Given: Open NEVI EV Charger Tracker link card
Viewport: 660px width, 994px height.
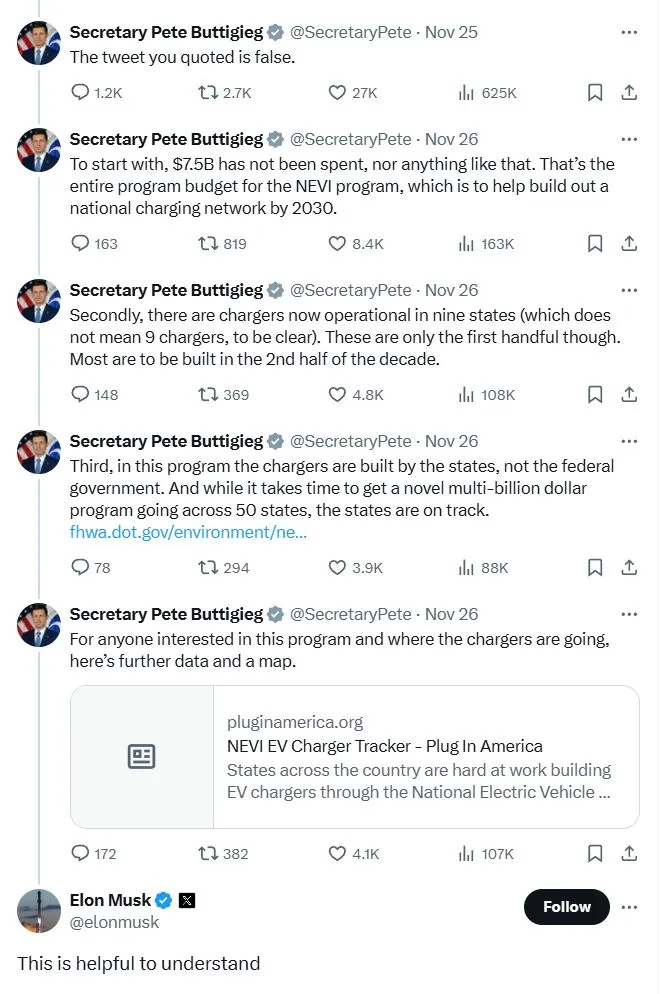Looking at the screenshot, I should [x=355, y=757].
